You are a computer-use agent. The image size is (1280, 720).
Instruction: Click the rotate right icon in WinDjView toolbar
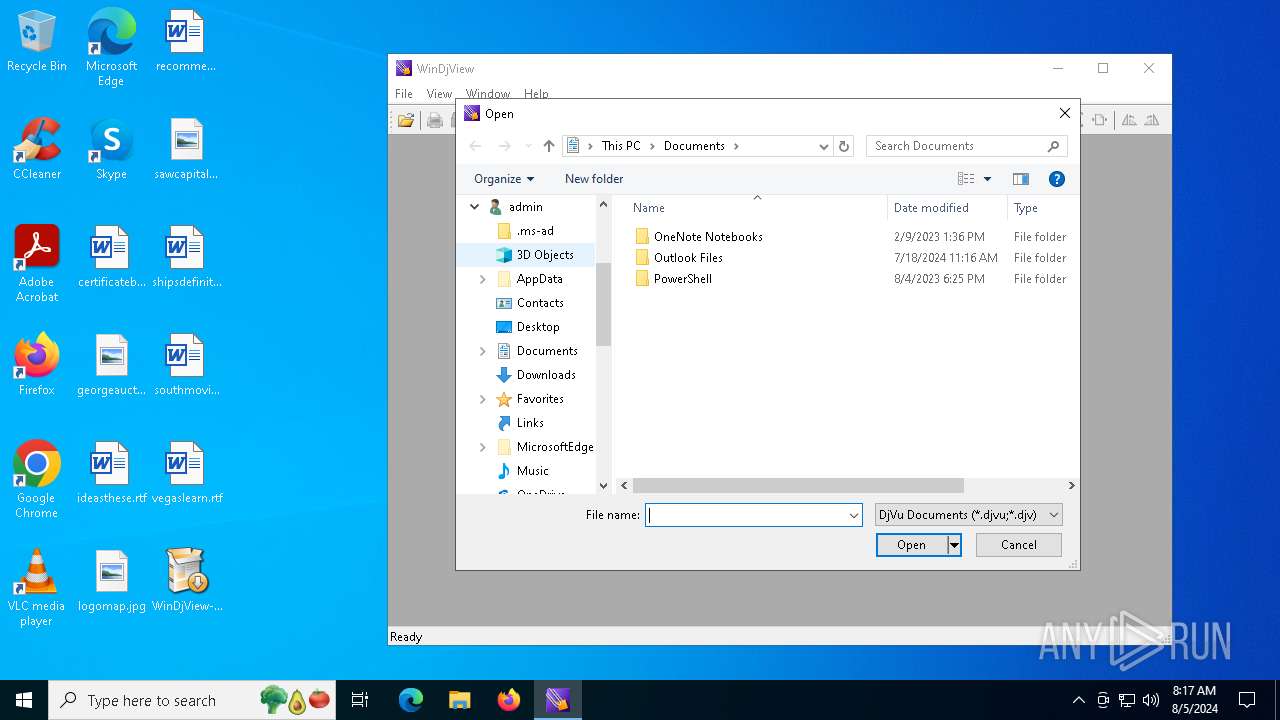pos(1152,120)
